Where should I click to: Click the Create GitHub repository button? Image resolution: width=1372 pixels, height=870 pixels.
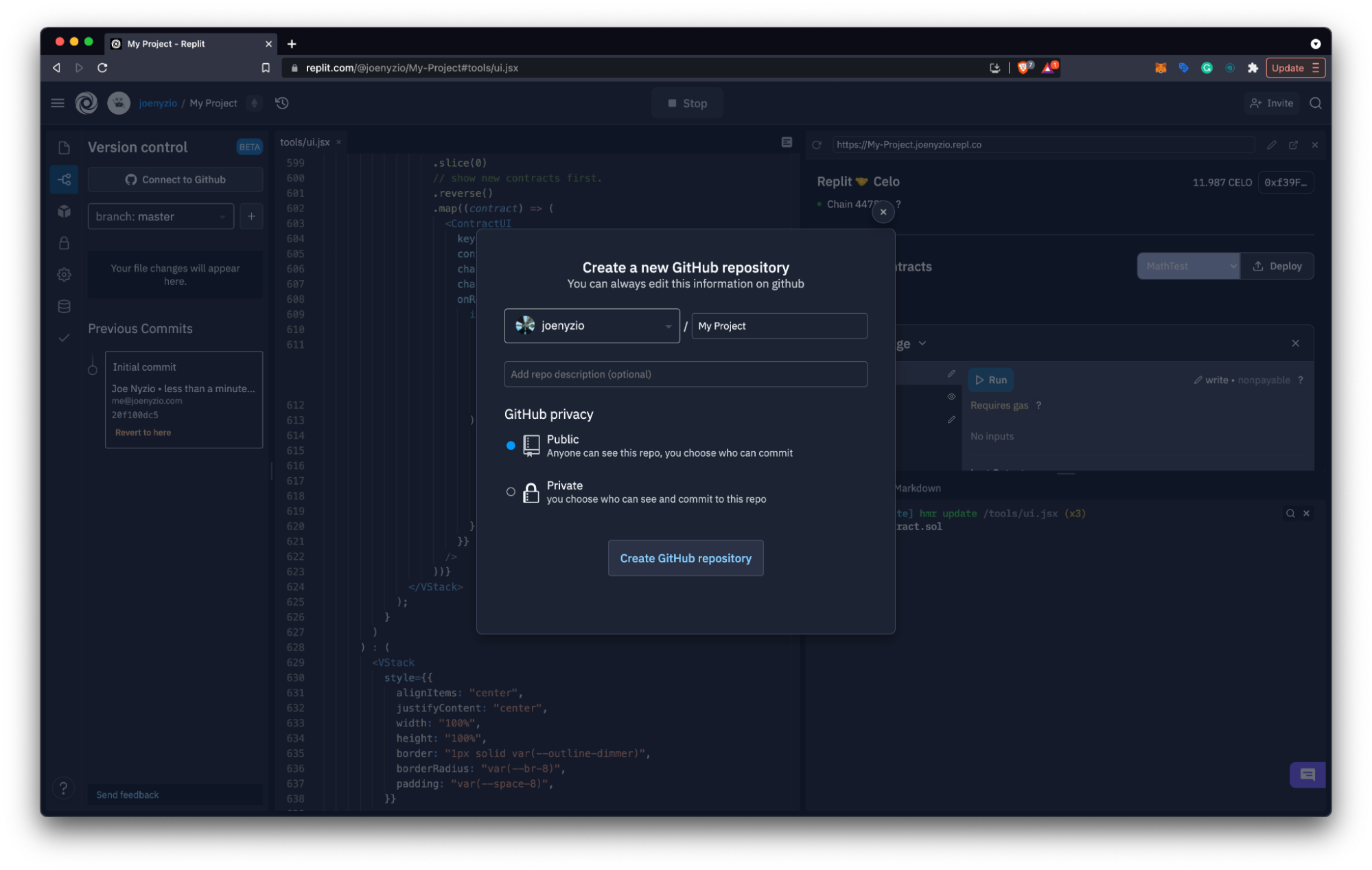685,558
